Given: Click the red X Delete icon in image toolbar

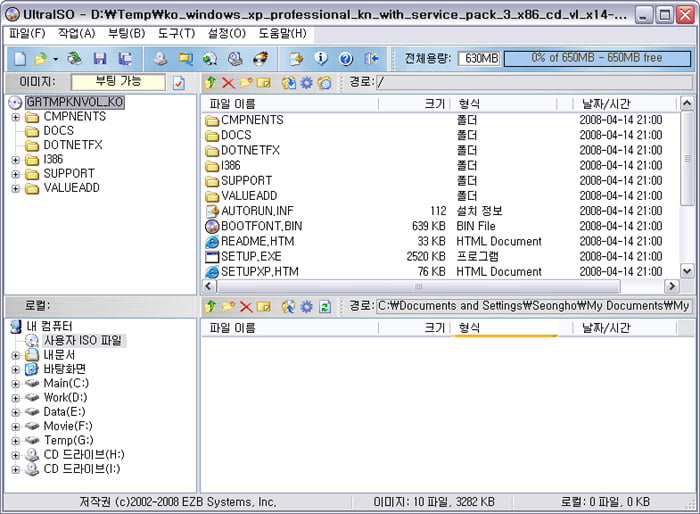Looking at the screenshot, I should point(229,83).
